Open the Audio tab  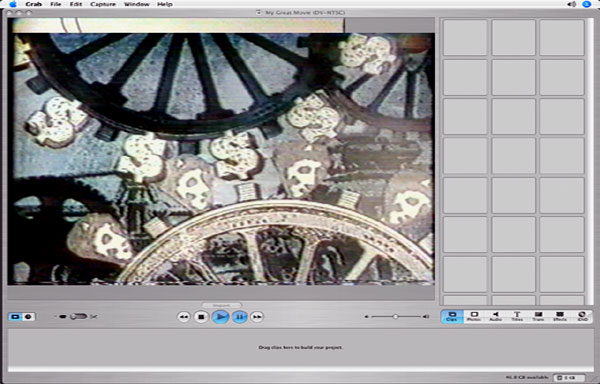(x=496, y=317)
